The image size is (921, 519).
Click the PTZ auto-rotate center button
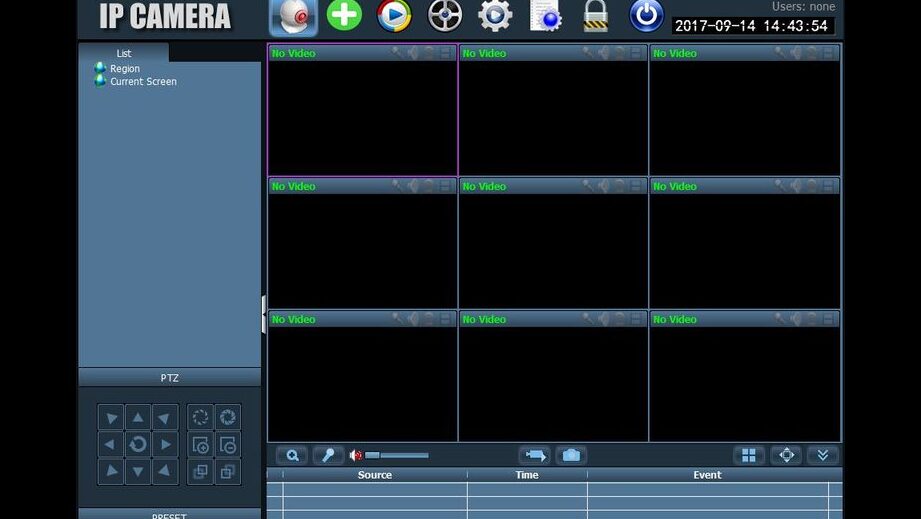coord(138,444)
